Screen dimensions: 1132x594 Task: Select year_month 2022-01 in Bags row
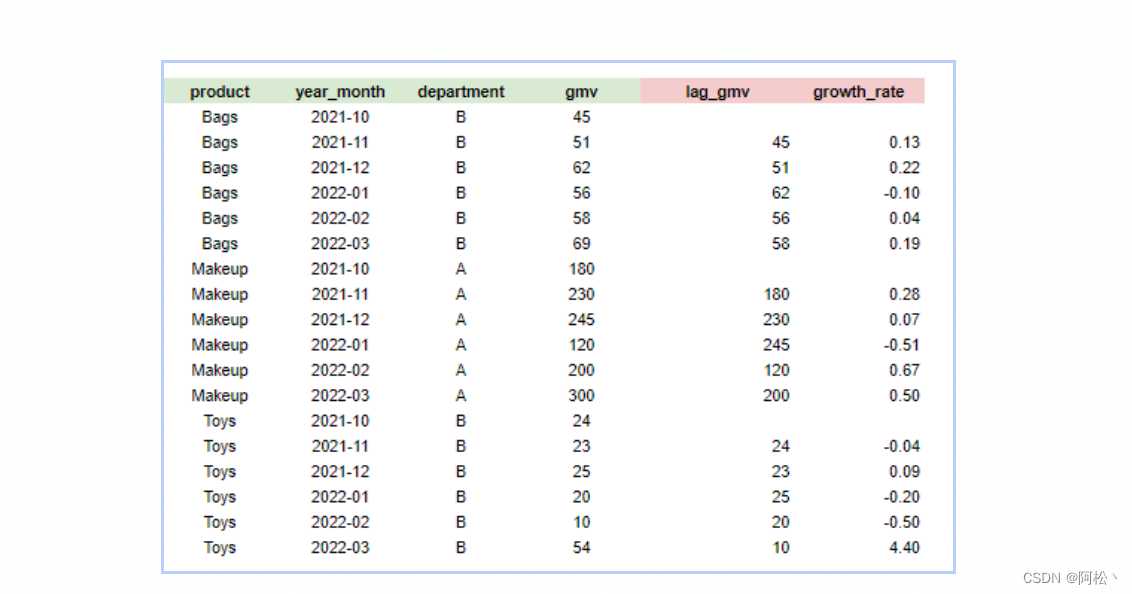click(x=340, y=193)
